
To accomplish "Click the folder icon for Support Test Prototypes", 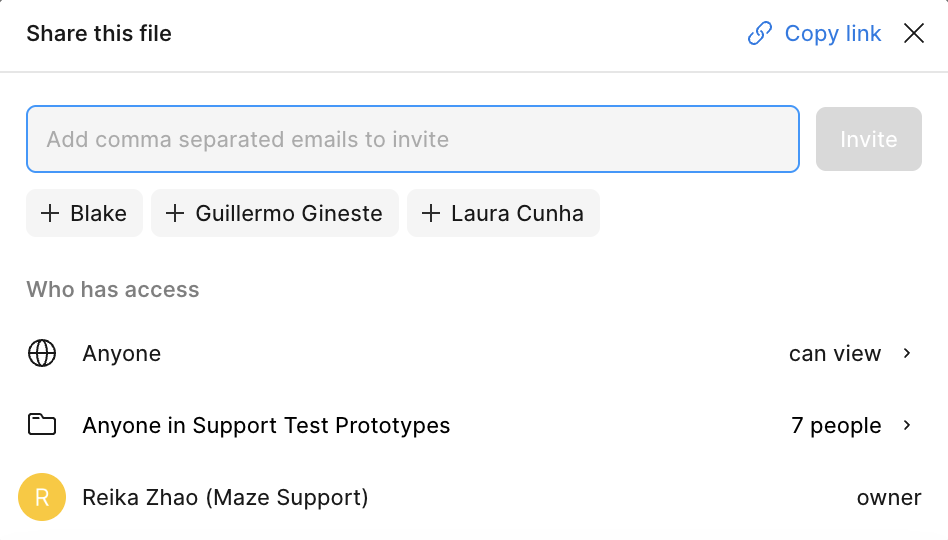I will coord(42,425).
